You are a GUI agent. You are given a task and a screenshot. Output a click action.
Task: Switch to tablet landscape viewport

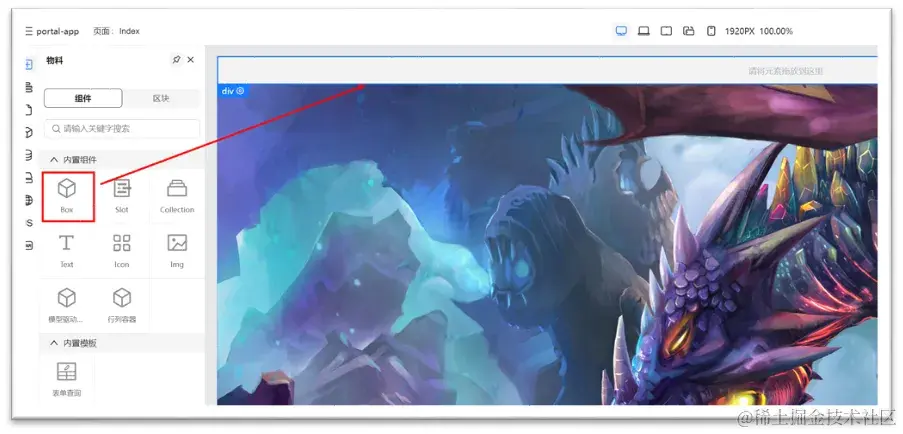666,31
